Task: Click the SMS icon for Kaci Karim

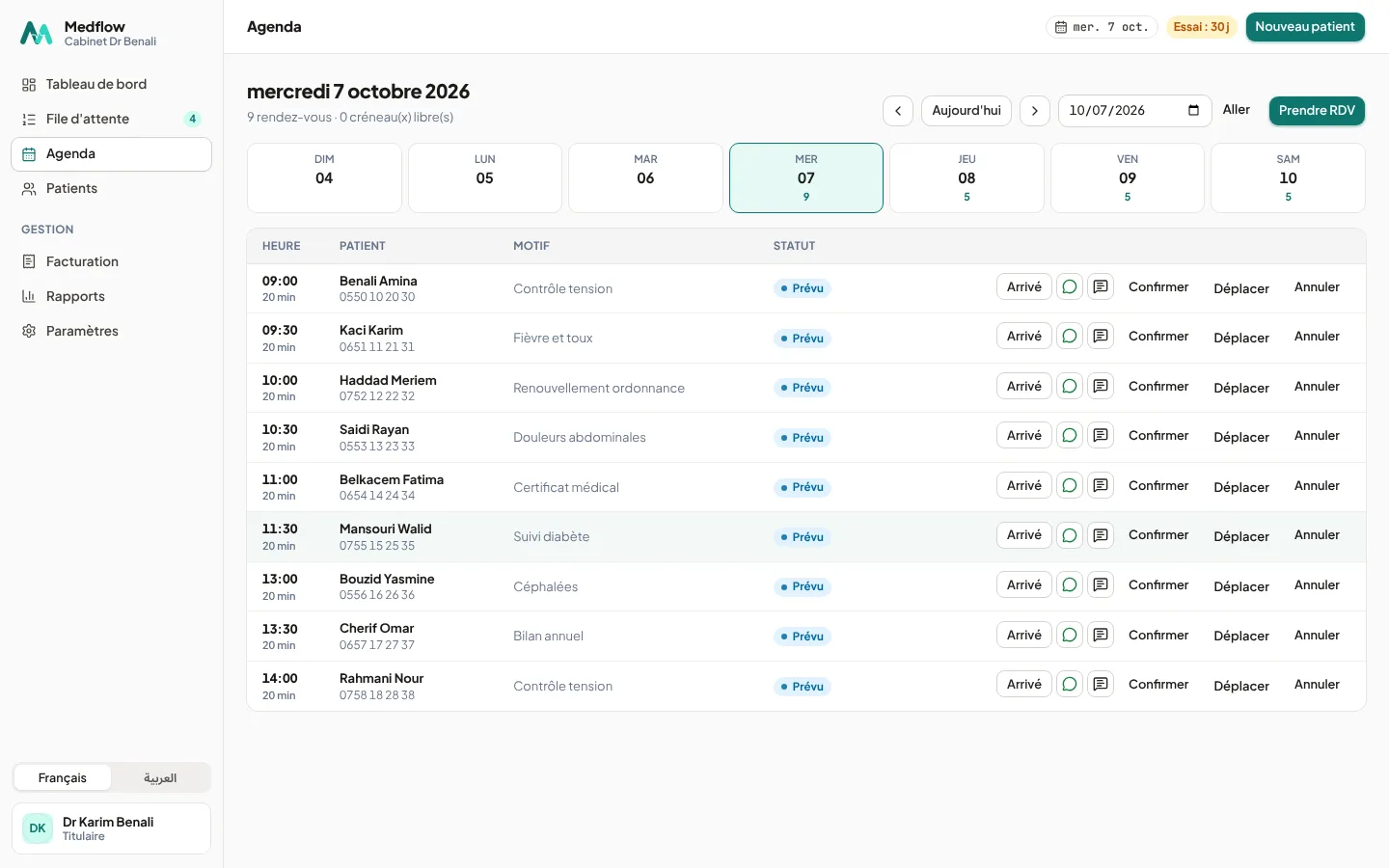Action: pos(1101,337)
